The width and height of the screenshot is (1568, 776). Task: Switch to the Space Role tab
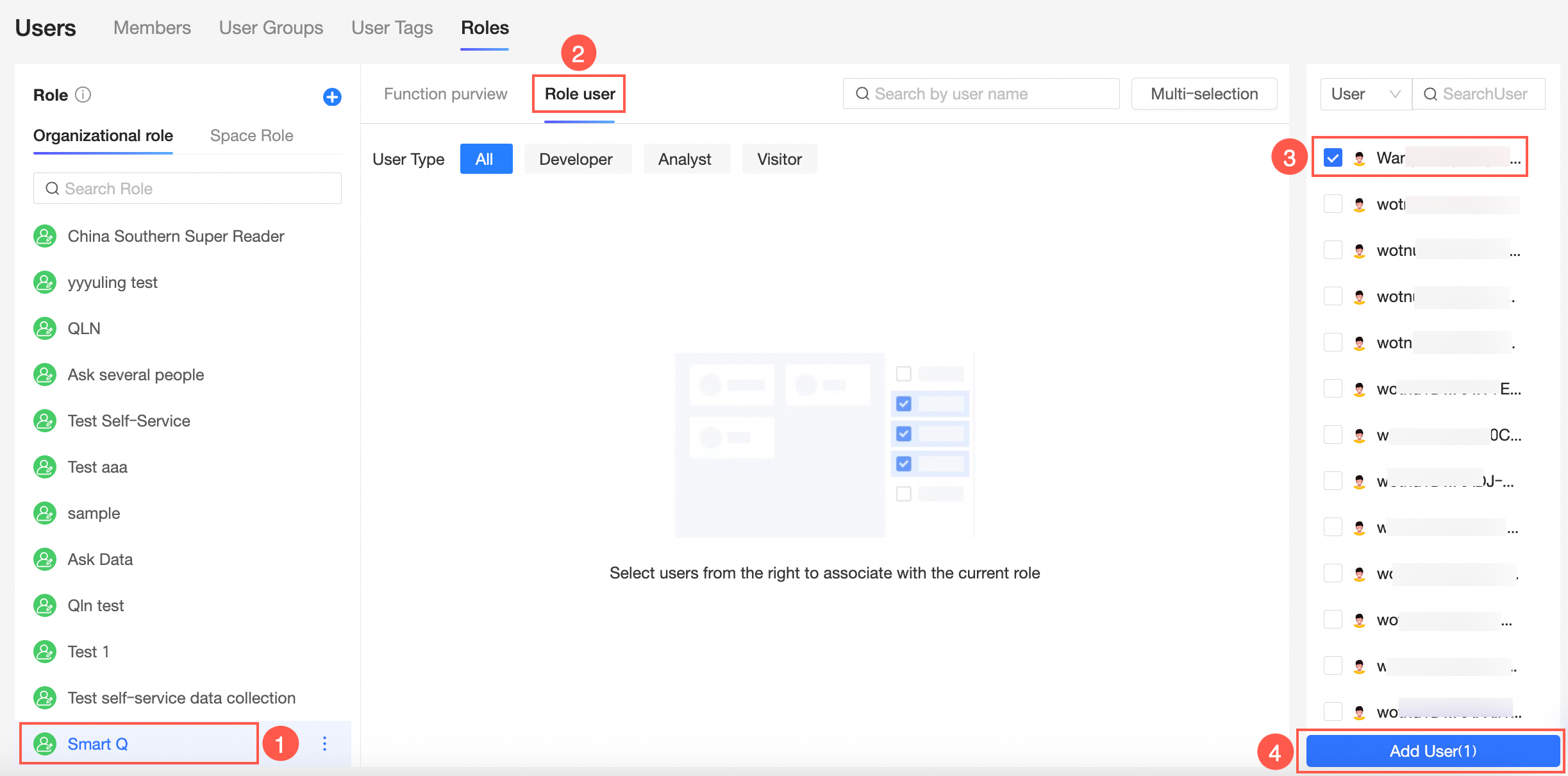251,135
